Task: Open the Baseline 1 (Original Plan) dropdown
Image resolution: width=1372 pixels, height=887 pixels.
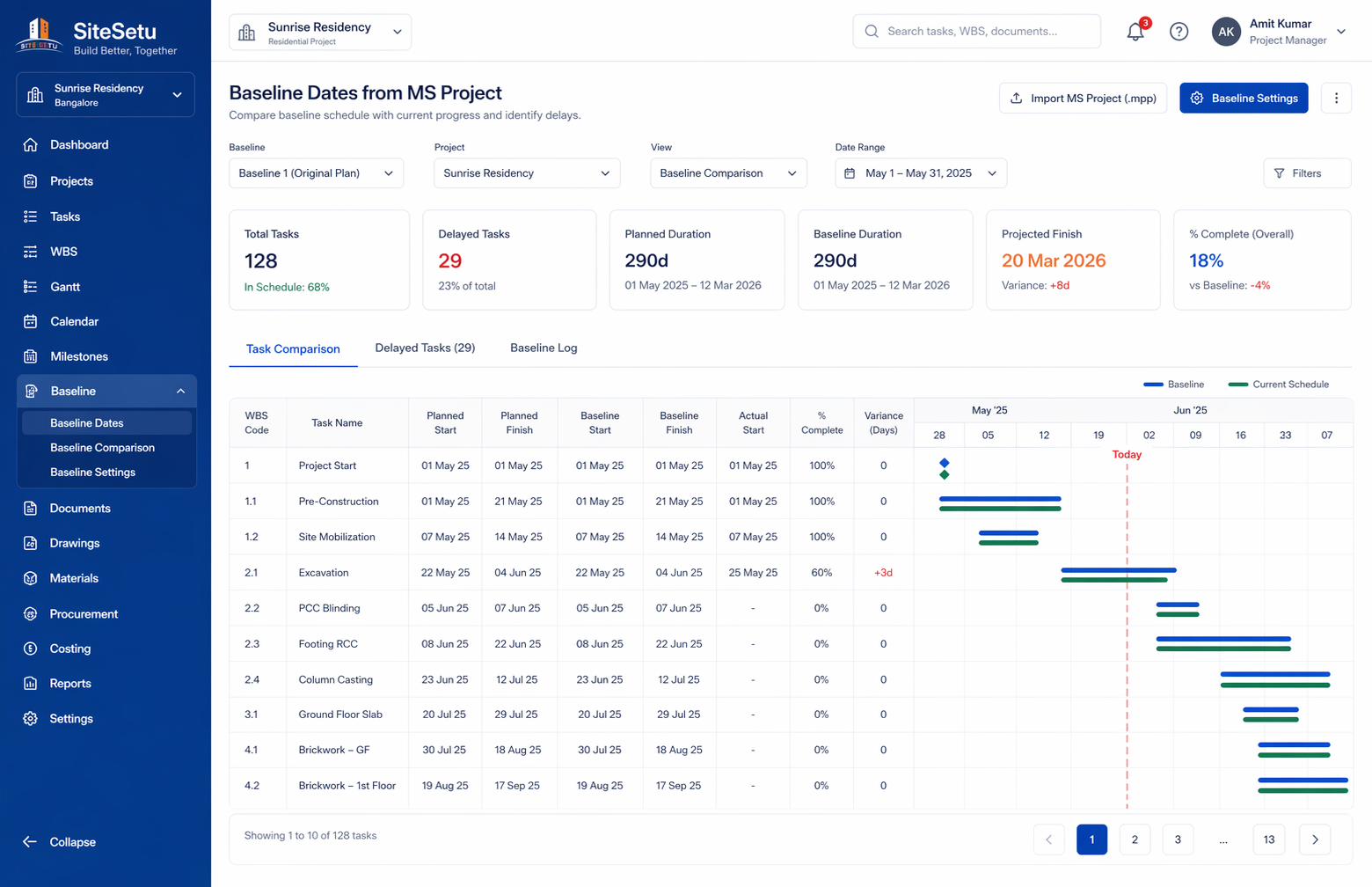Action: pyautogui.click(x=316, y=173)
